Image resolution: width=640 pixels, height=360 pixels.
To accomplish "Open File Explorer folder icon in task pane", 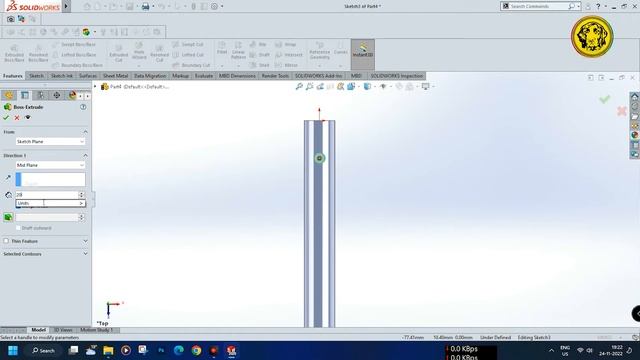I will [x=635, y=116].
